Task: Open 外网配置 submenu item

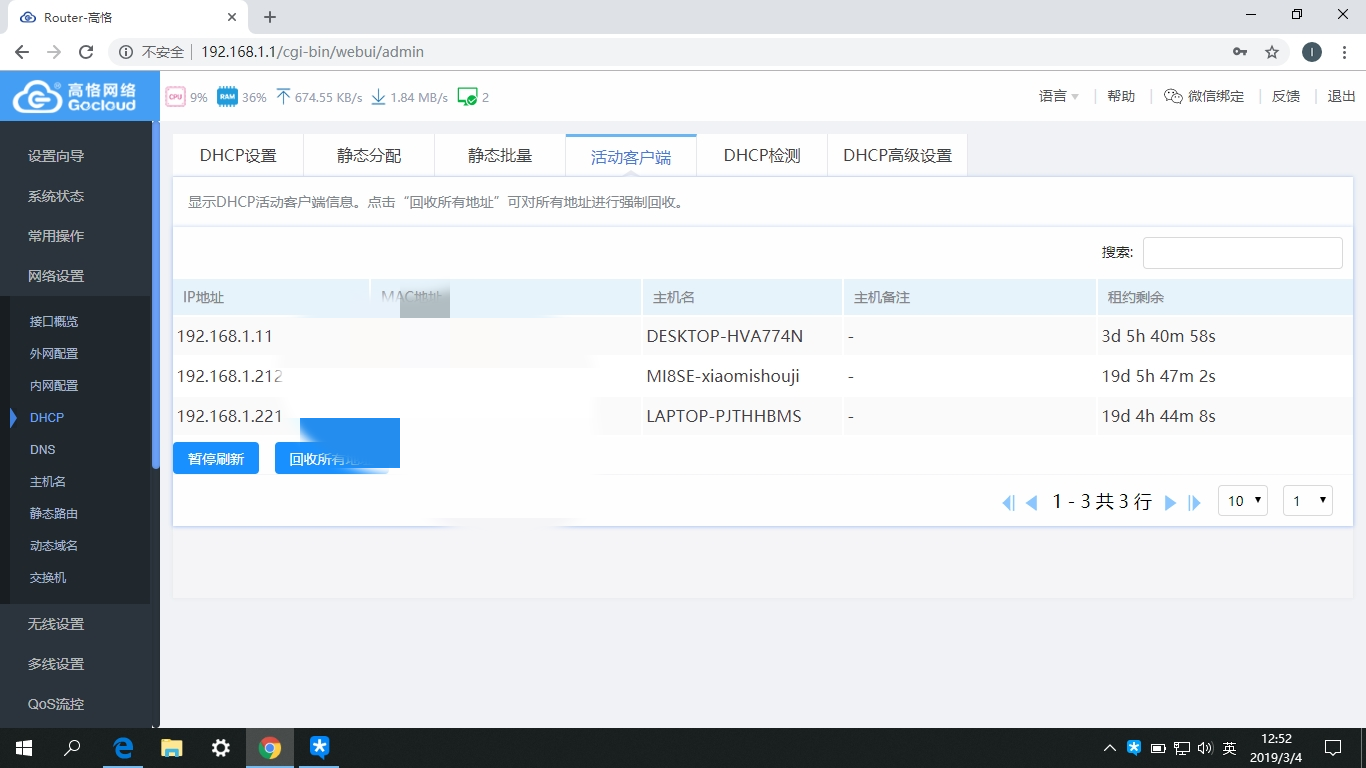Action: (54, 353)
